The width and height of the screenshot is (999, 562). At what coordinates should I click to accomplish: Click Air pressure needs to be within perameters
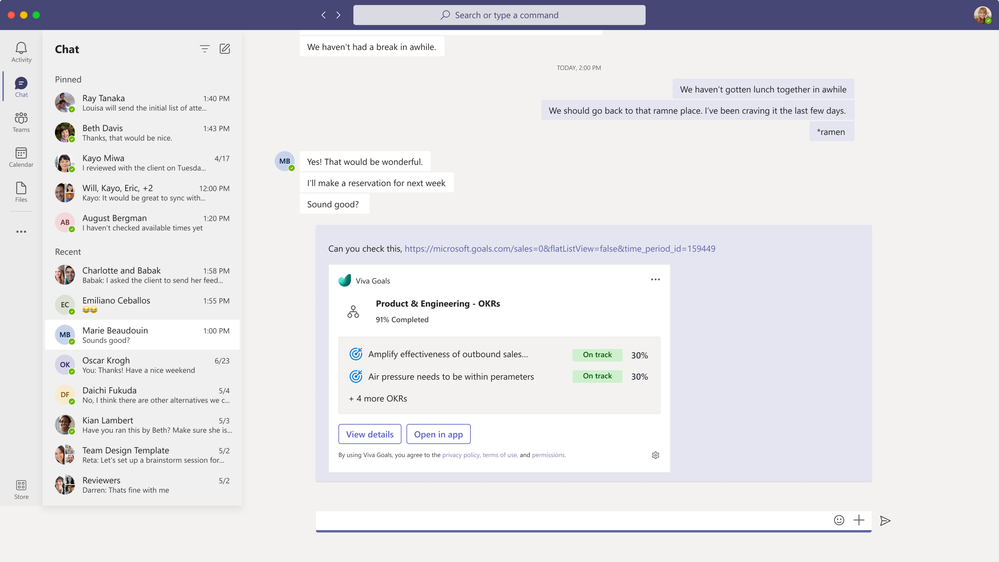451,377
